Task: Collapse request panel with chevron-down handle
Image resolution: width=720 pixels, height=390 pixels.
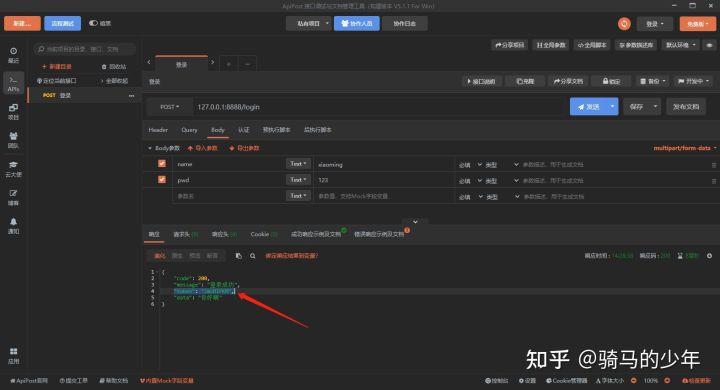Action: pyautogui.click(x=415, y=222)
